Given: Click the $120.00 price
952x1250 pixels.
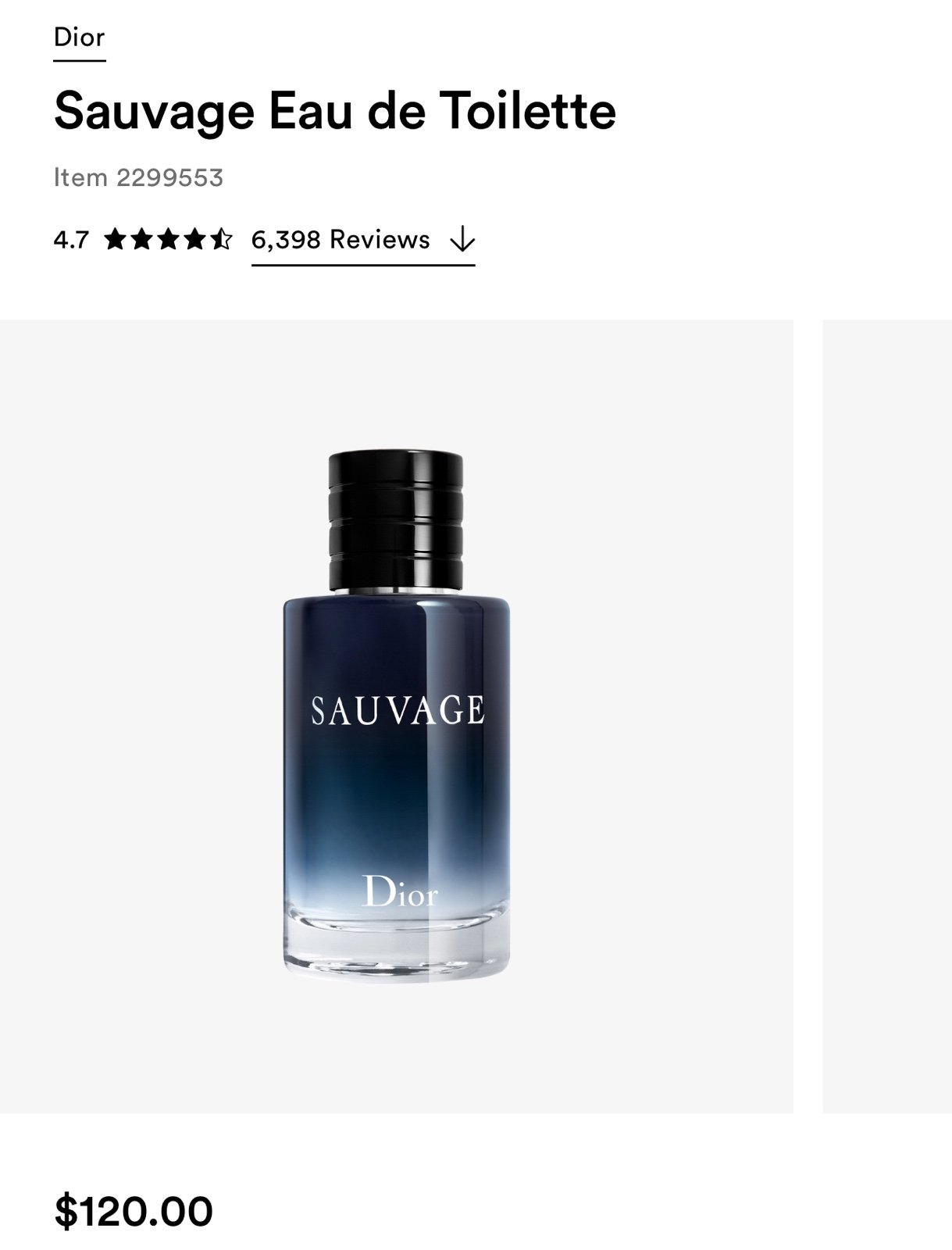Looking at the screenshot, I should point(134,1211).
